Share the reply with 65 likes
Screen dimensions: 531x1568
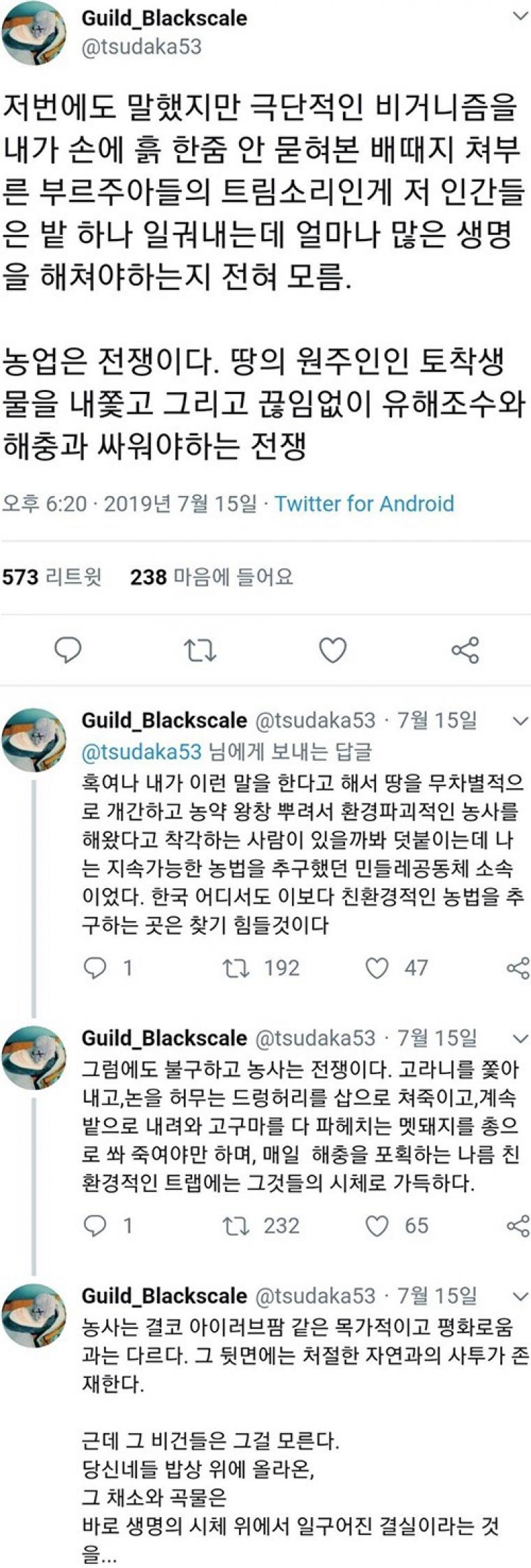pyautogui.click(x=518, y=1226)
